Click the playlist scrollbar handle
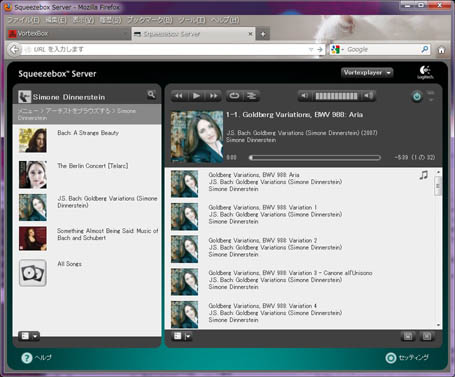Screen dimensions: 455x377 [x=438, y=186]
